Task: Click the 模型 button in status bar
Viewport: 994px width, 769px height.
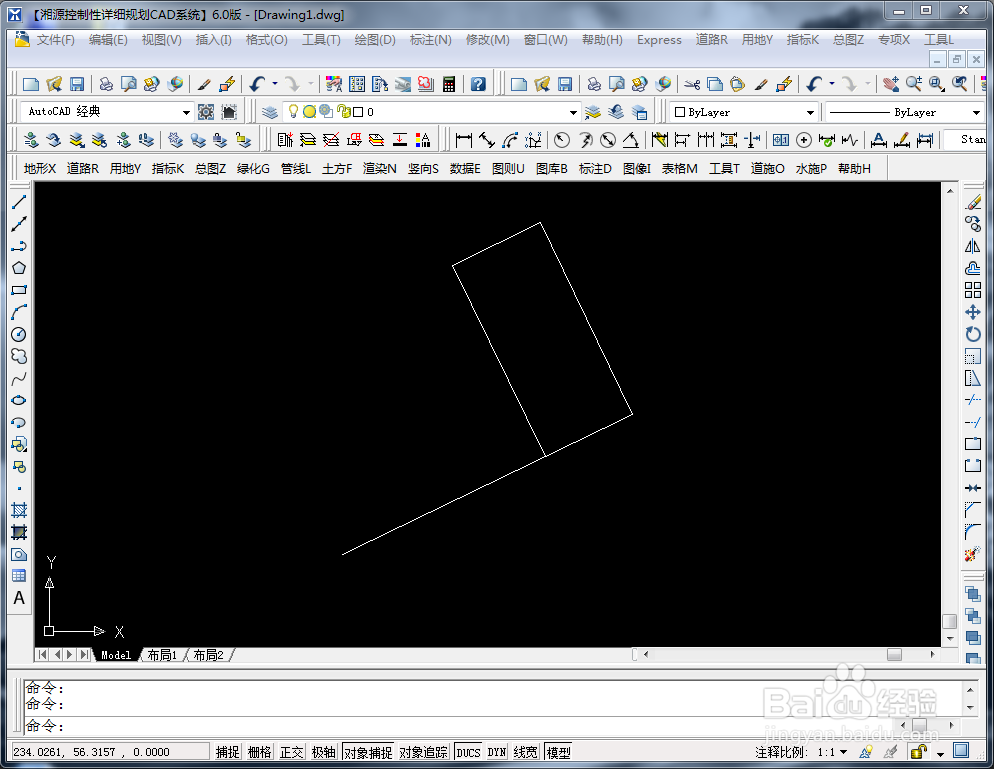Action: [558, 752]
